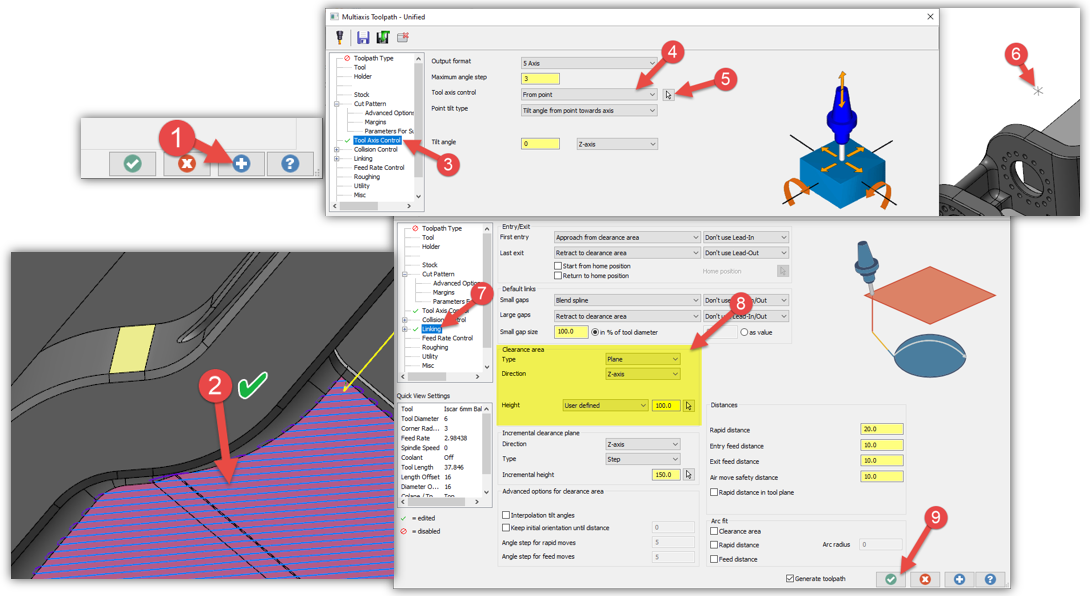Screen dimensions: 1090x596
Task: Enable Keep initial orientation until distance
Action: [505, 528]
